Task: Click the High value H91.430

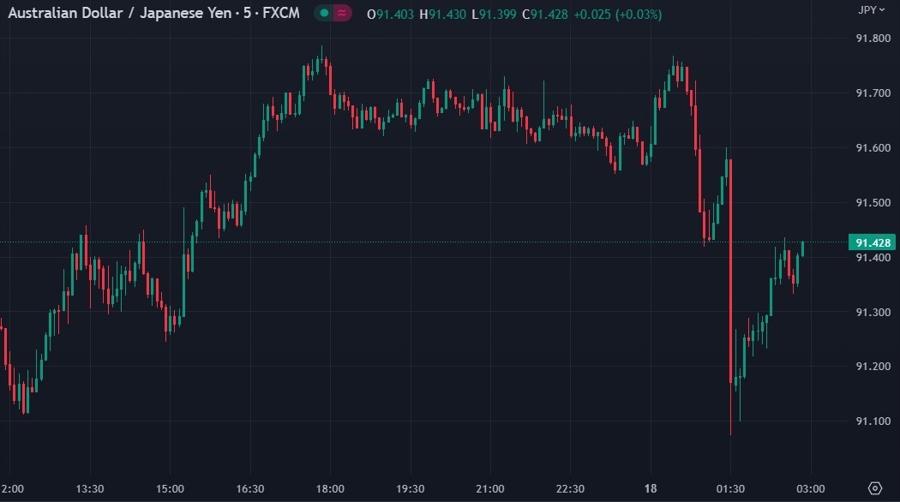Action: 443,14
